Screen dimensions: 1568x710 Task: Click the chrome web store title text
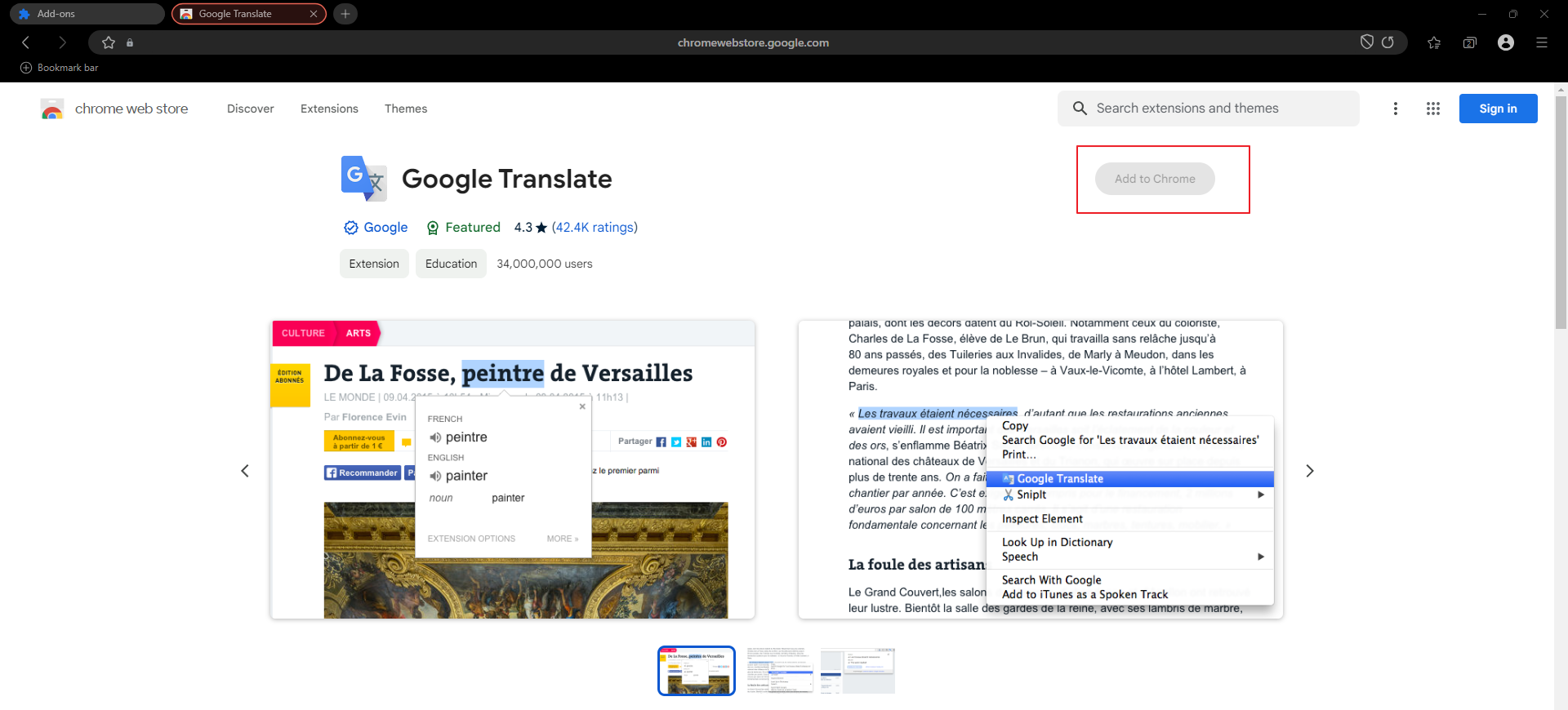point(131,109)
